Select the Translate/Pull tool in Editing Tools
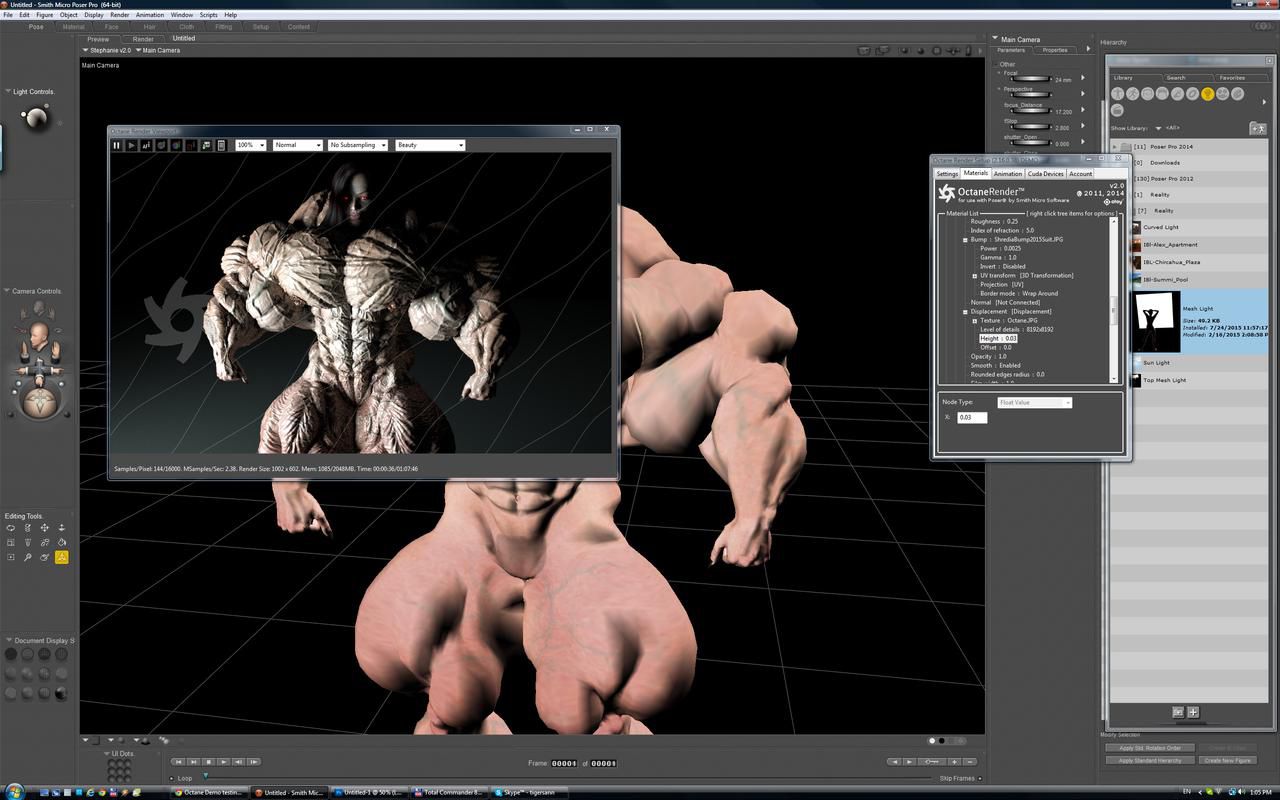Screen dimensions: 1280x800 coord(45,528)
